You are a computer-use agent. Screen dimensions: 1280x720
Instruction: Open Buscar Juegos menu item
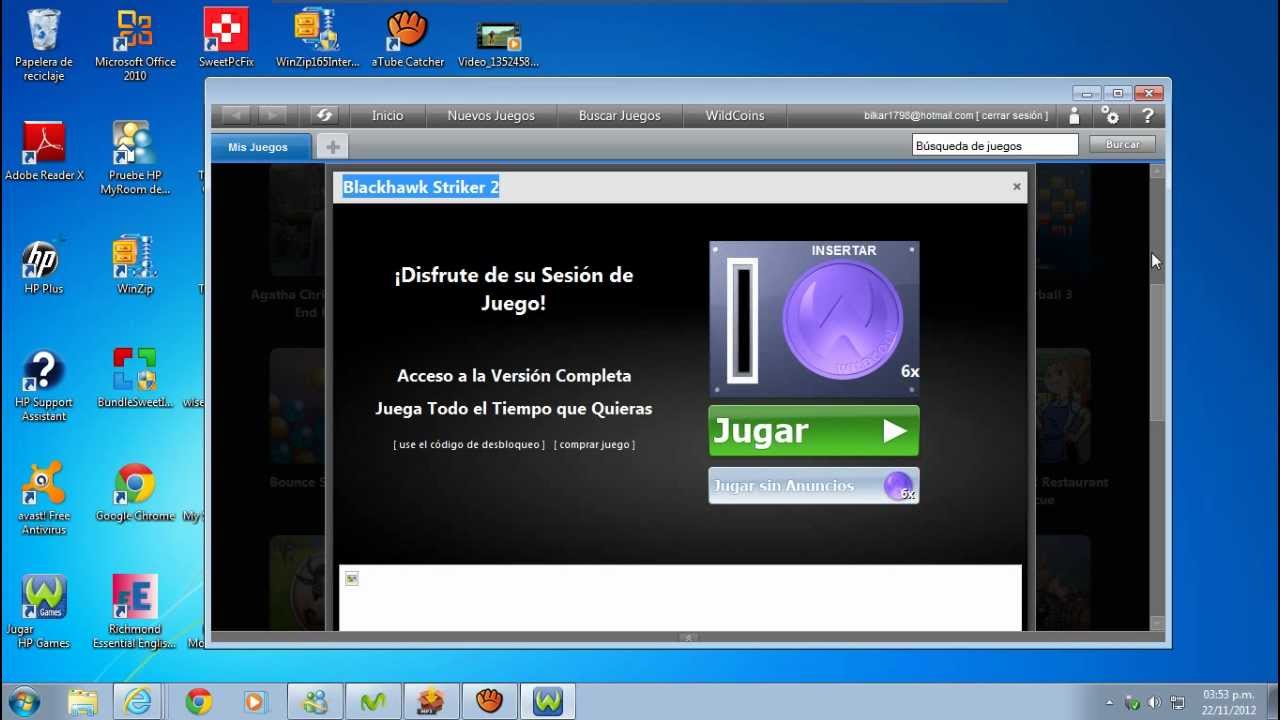620,116
